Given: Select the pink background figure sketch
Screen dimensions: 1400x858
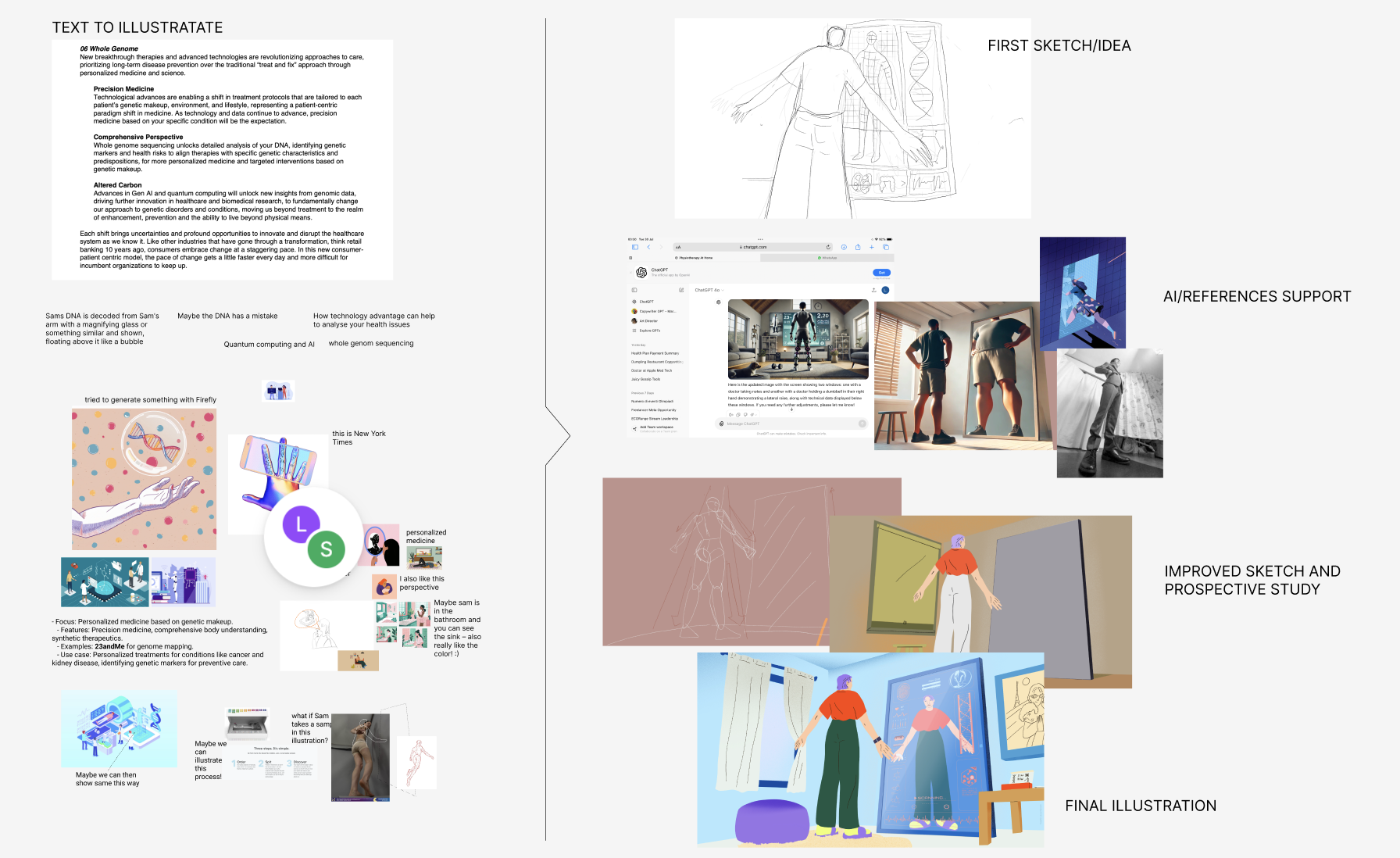Looking at the screenshot, I should tap(716, 562).
